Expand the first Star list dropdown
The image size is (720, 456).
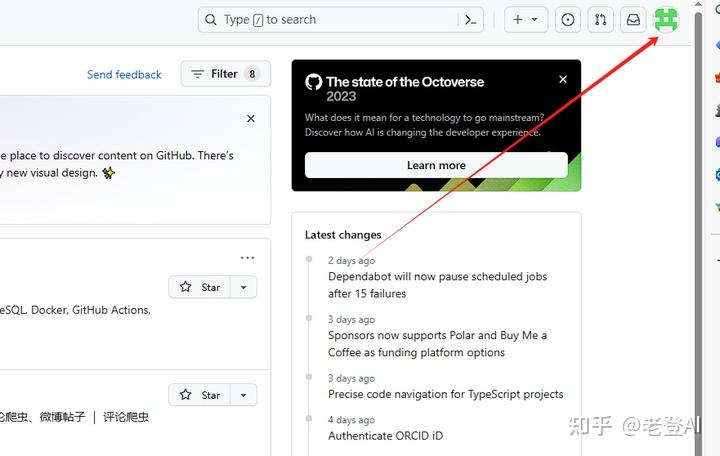[243, 287]
